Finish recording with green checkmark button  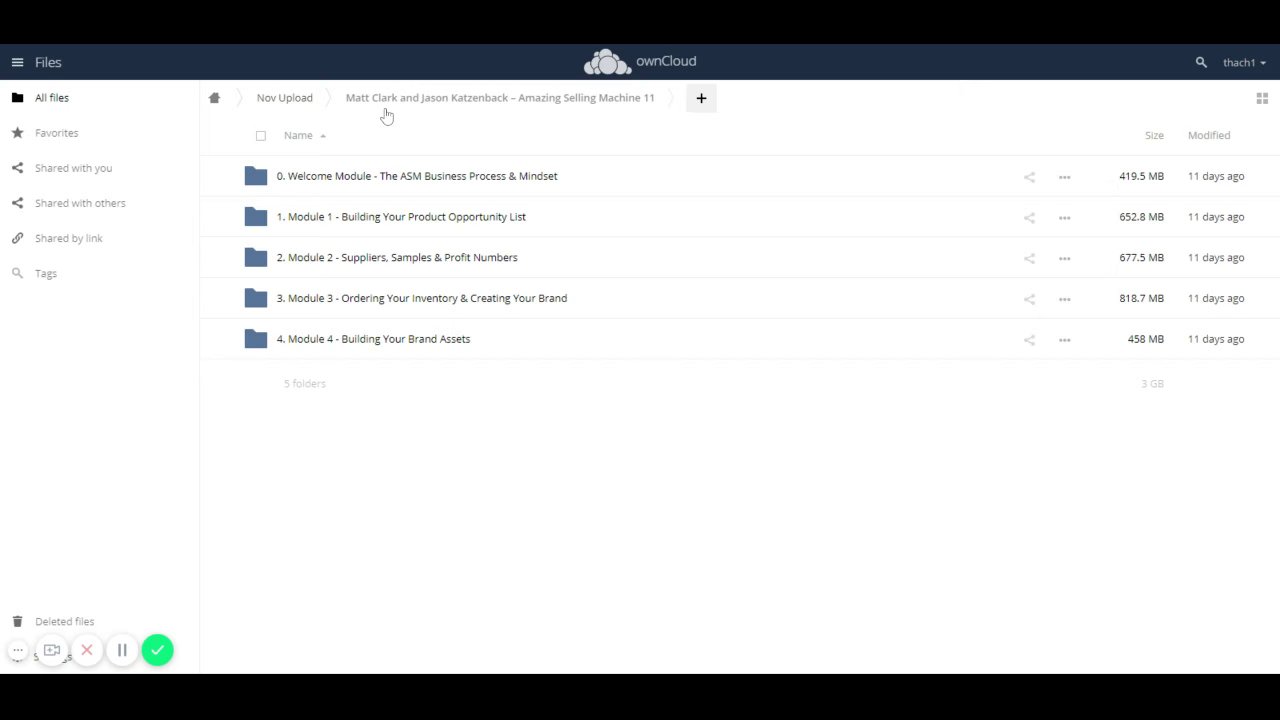(157, 650)
